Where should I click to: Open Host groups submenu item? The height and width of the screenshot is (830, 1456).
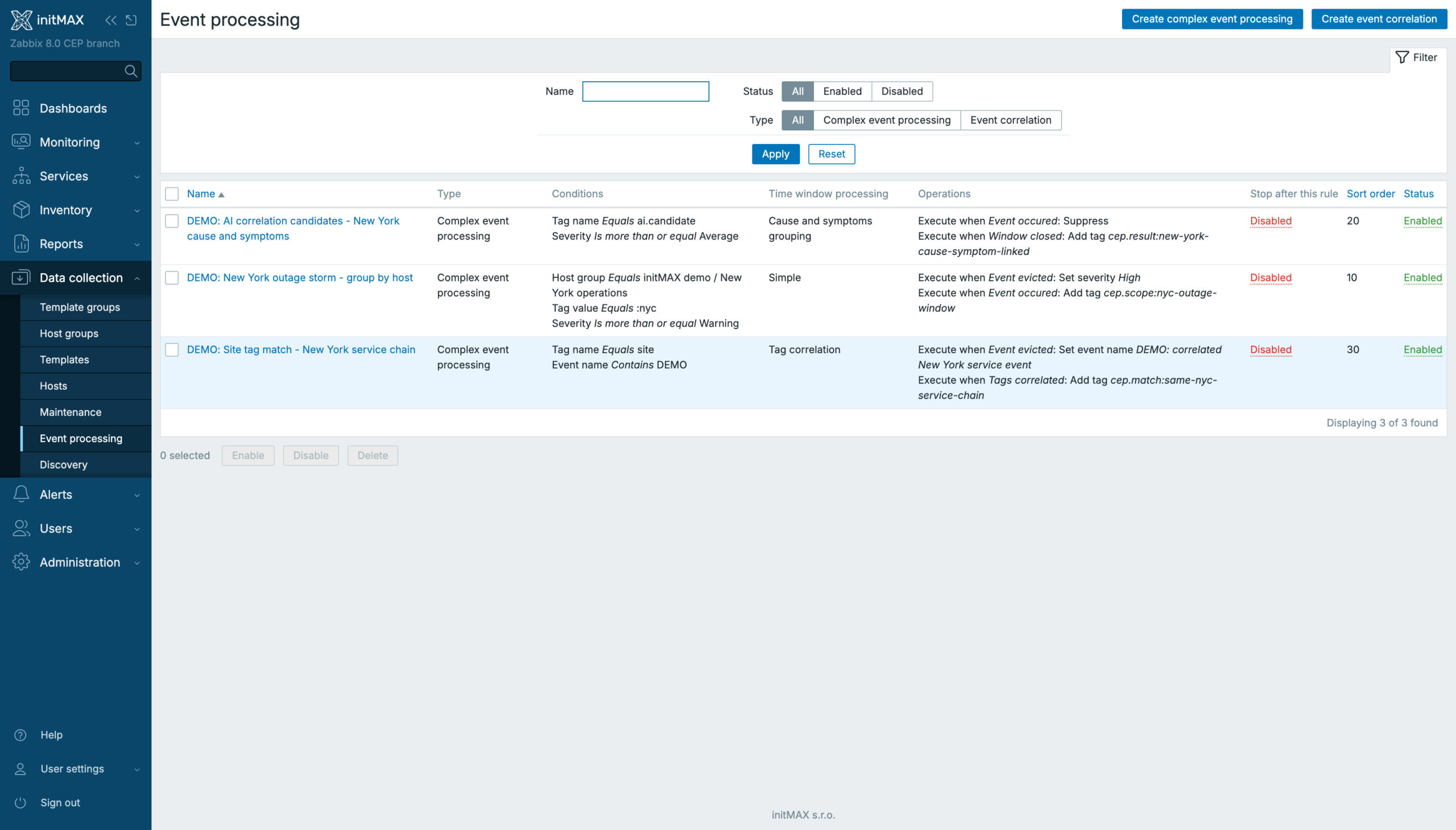(86, 333)
